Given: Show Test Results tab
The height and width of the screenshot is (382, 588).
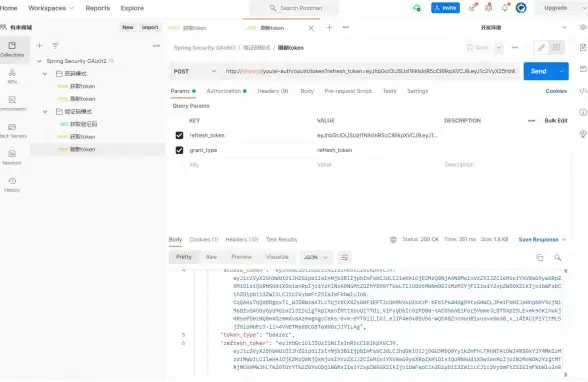Looking at the screenshot, I should (281, 240).
